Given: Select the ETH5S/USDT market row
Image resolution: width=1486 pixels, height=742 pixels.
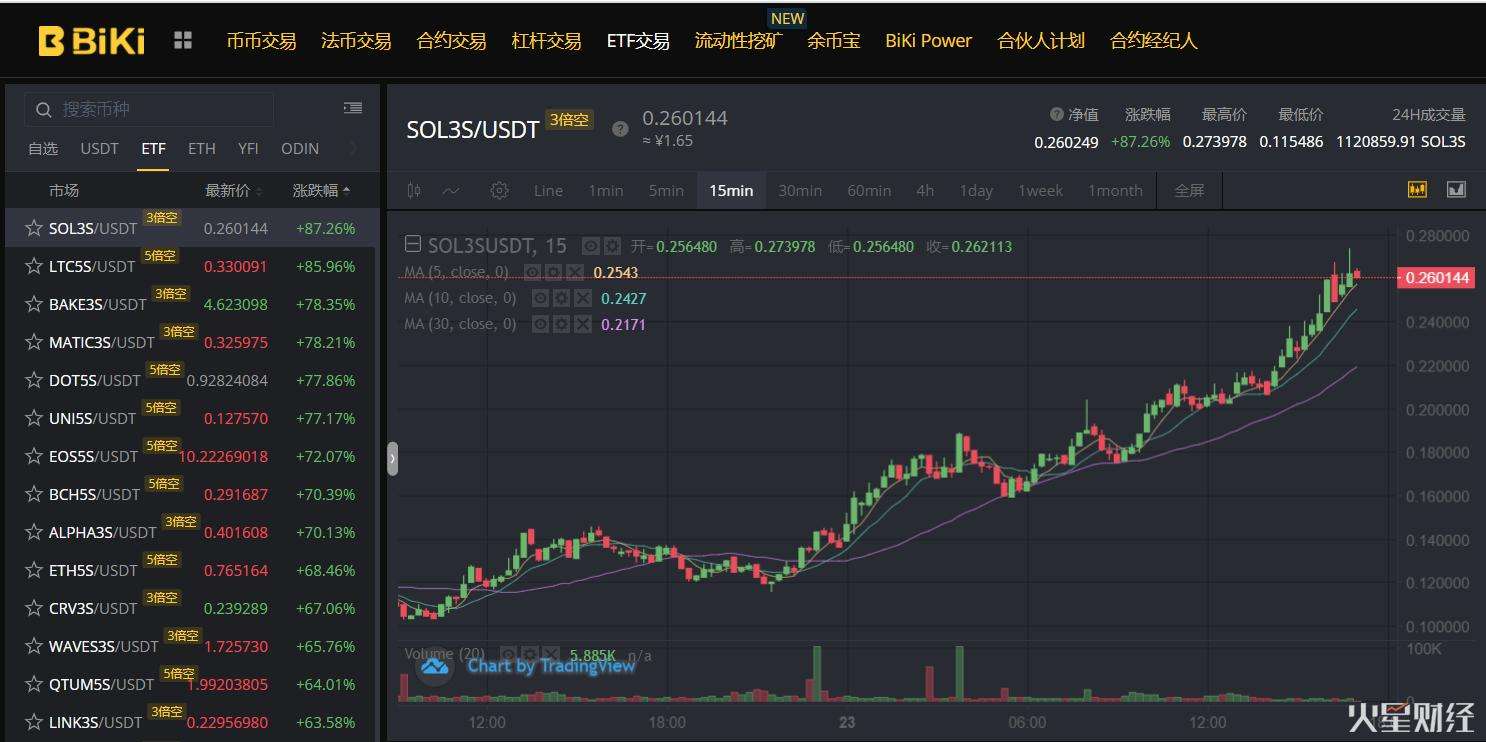Looking at the screenshot, I should 192,570.
